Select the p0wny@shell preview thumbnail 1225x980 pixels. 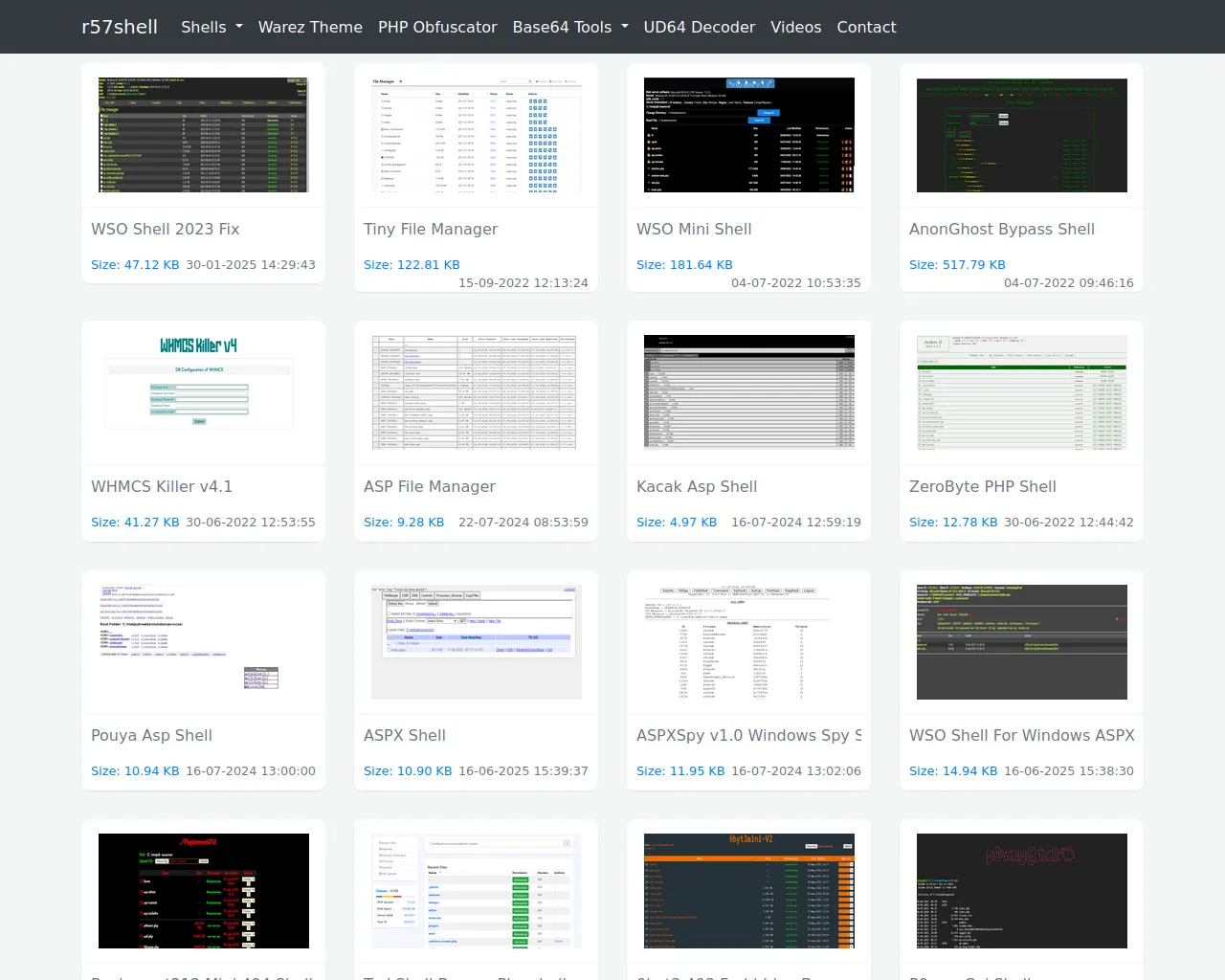(x=1022, y=891)
